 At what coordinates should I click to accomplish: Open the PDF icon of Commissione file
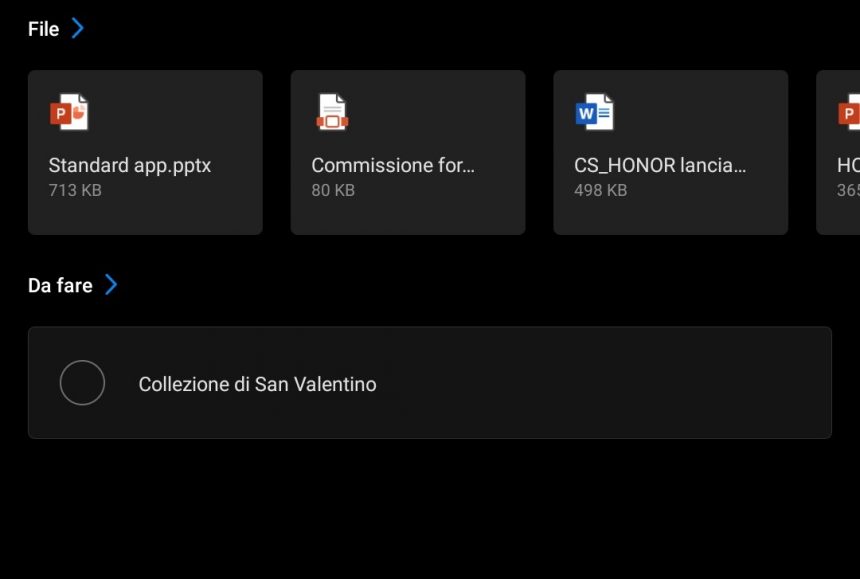332,112
